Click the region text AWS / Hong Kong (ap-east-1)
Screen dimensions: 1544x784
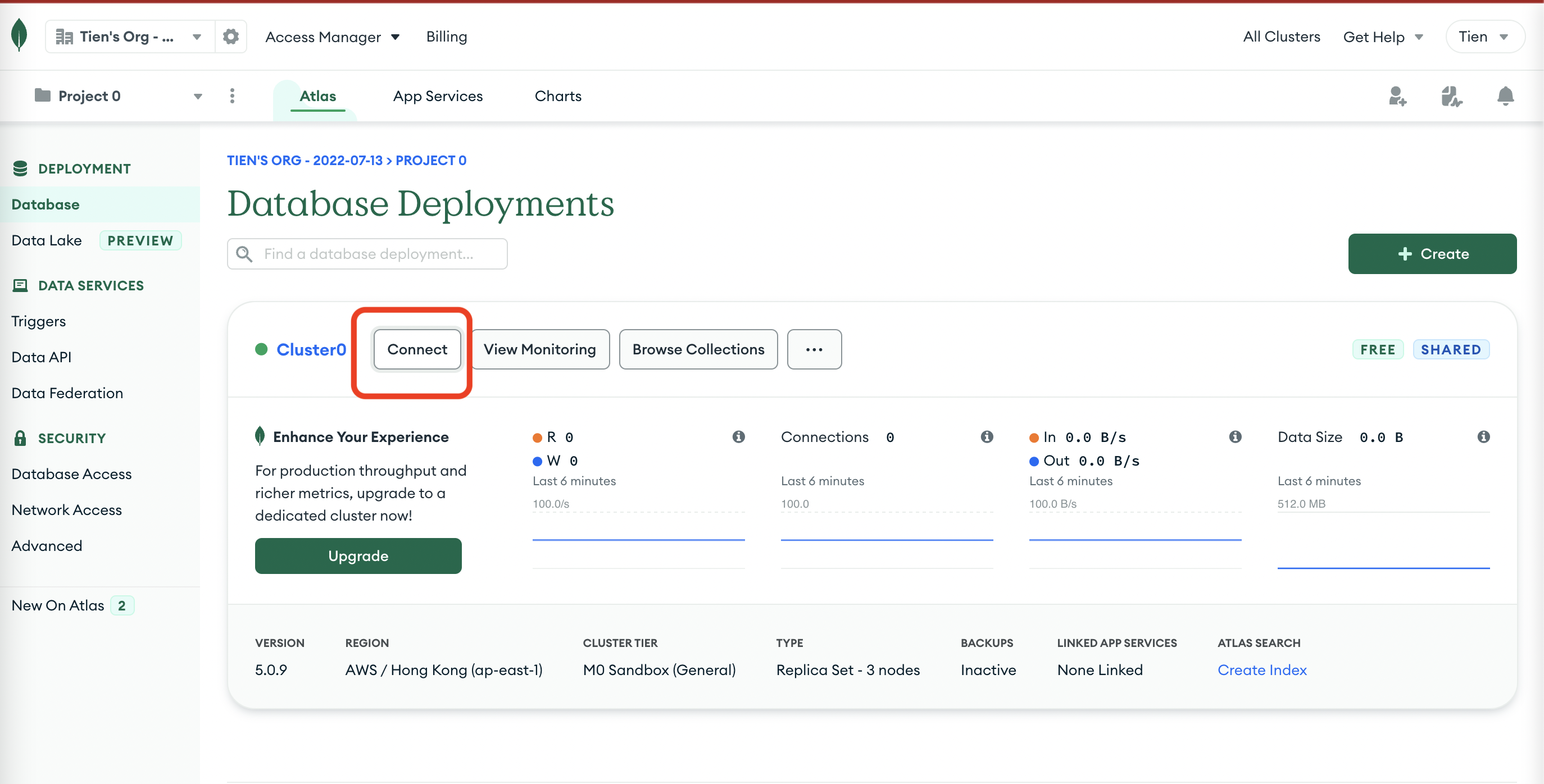tap(443, 669)
